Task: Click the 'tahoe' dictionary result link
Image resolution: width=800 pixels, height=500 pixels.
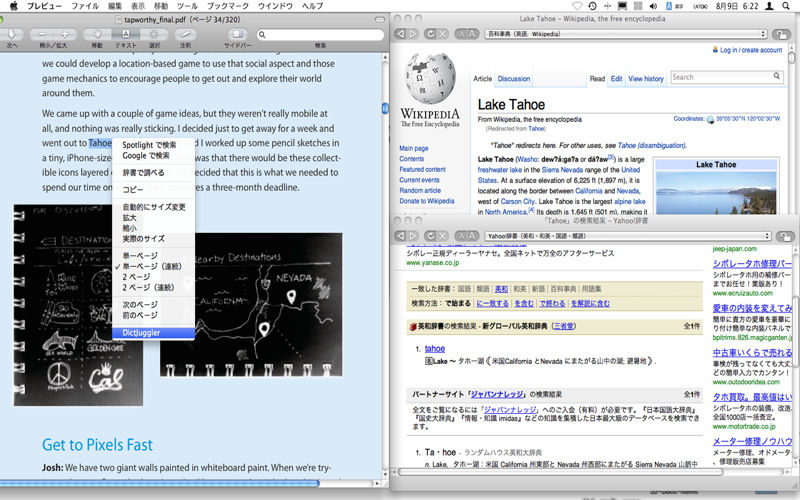Action: [435, 348]
